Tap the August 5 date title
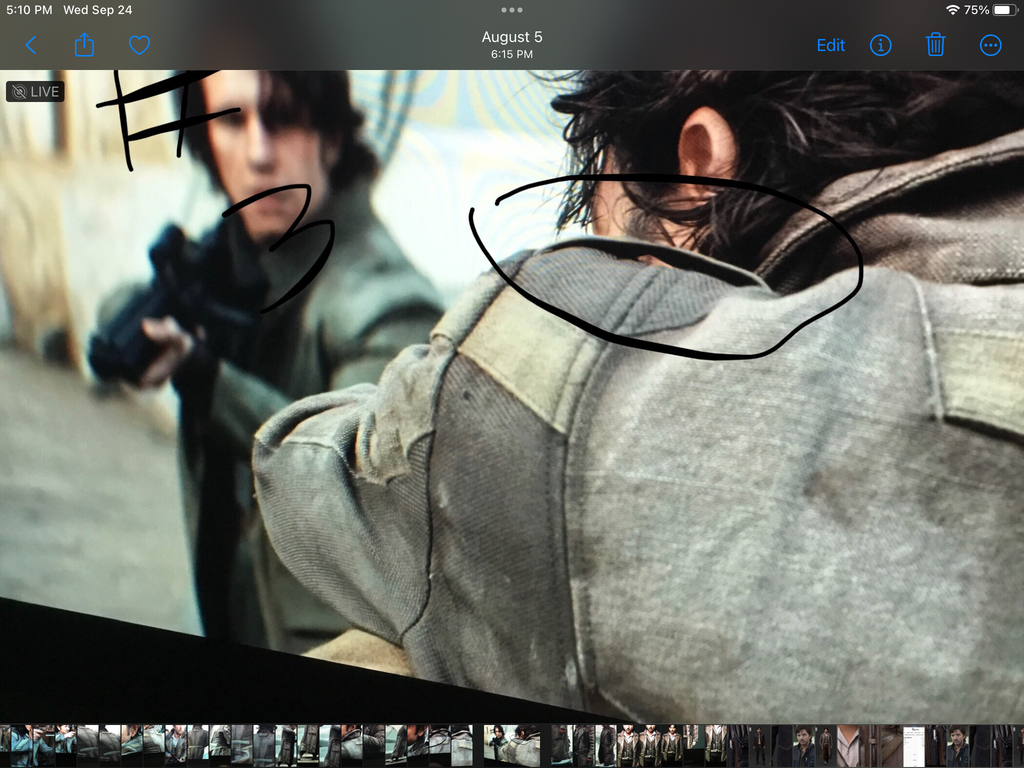 click(512, 37)
